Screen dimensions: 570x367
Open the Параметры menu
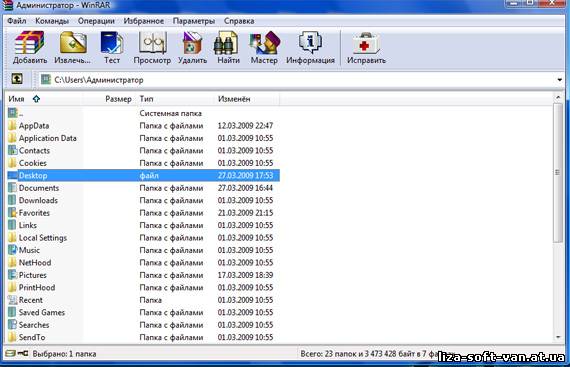[194, 21]
